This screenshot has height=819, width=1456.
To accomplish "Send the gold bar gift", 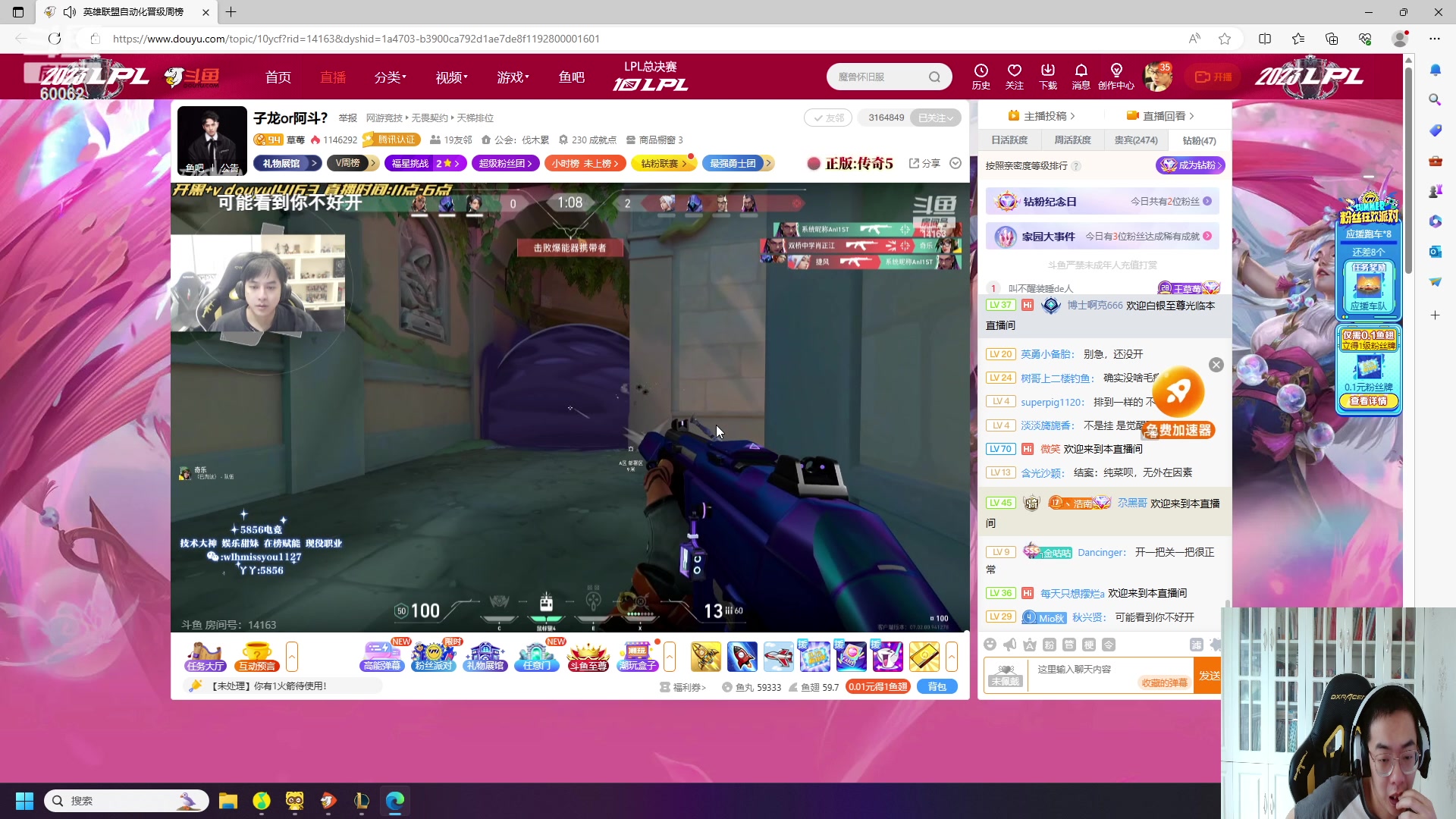I will 924,657.
